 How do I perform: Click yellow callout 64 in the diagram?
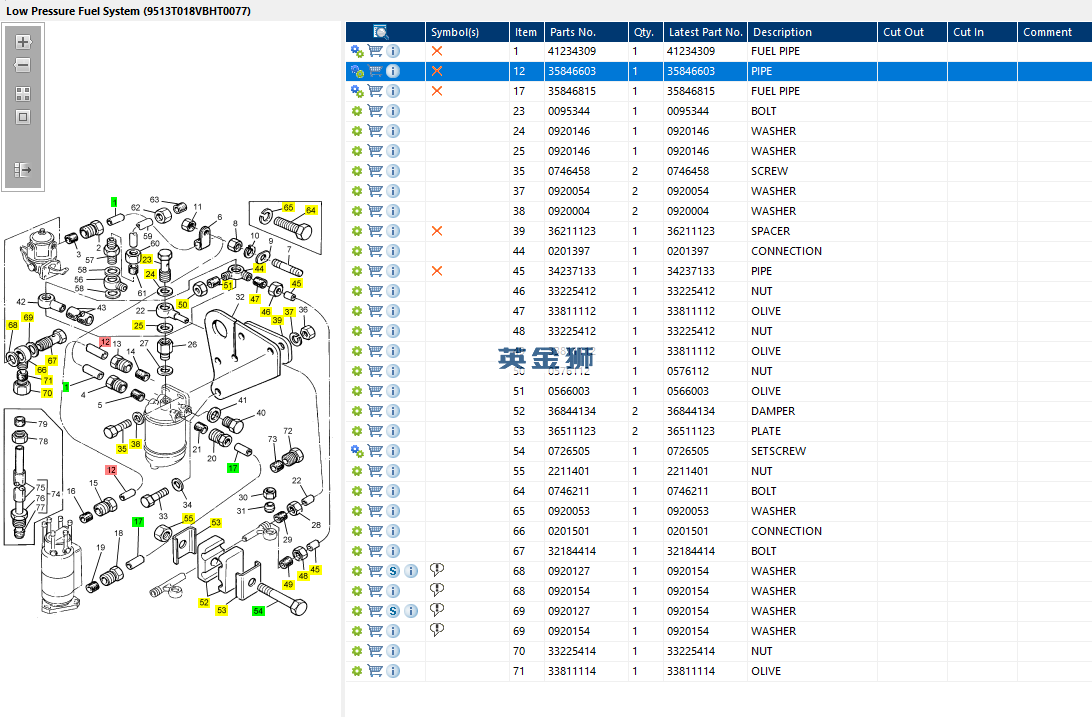pyautogui.click(x=311, y=210)
